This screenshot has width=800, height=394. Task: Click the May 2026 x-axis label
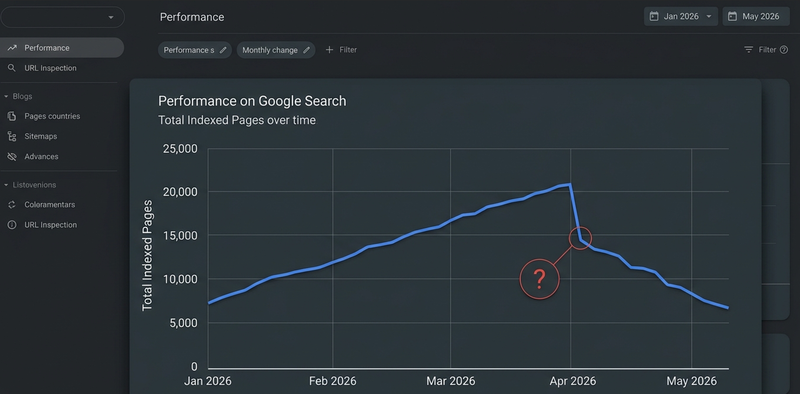[x=691, y=381]
